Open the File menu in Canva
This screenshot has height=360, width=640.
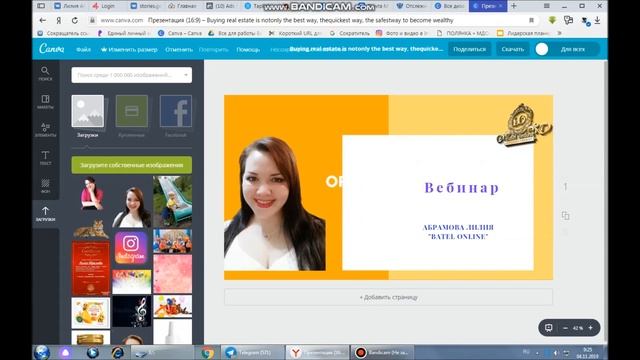[x=83, y=49]
